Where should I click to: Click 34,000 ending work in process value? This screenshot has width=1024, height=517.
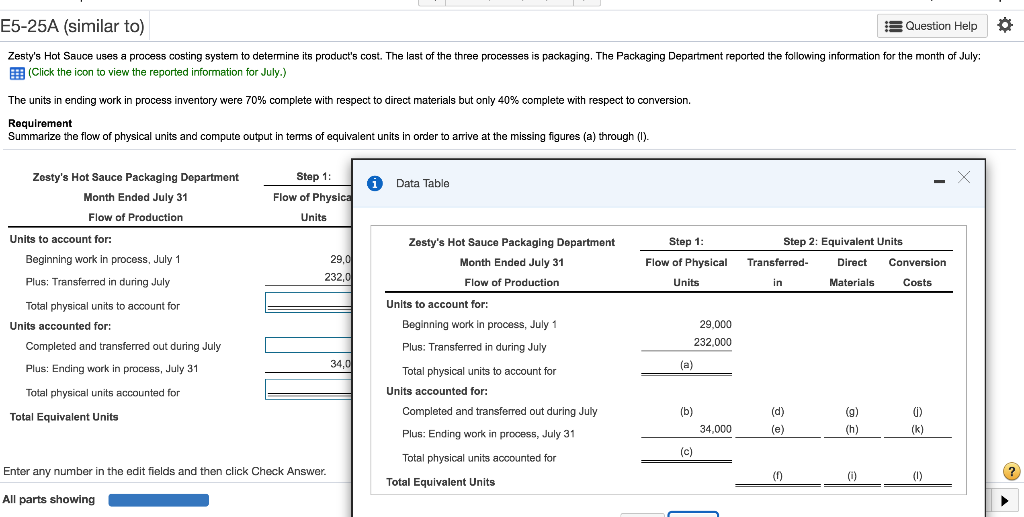coord(715,429)
